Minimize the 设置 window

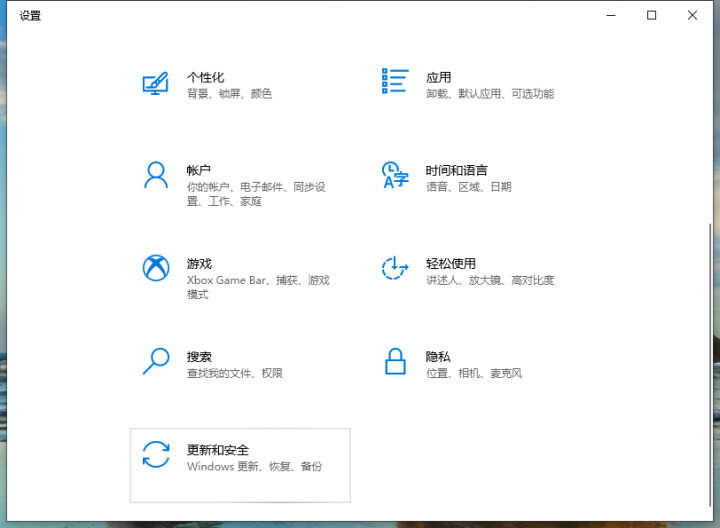[x=610, y=15]
